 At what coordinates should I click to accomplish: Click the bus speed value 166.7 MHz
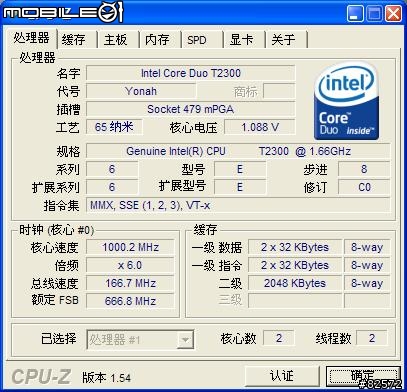point(130,283)
